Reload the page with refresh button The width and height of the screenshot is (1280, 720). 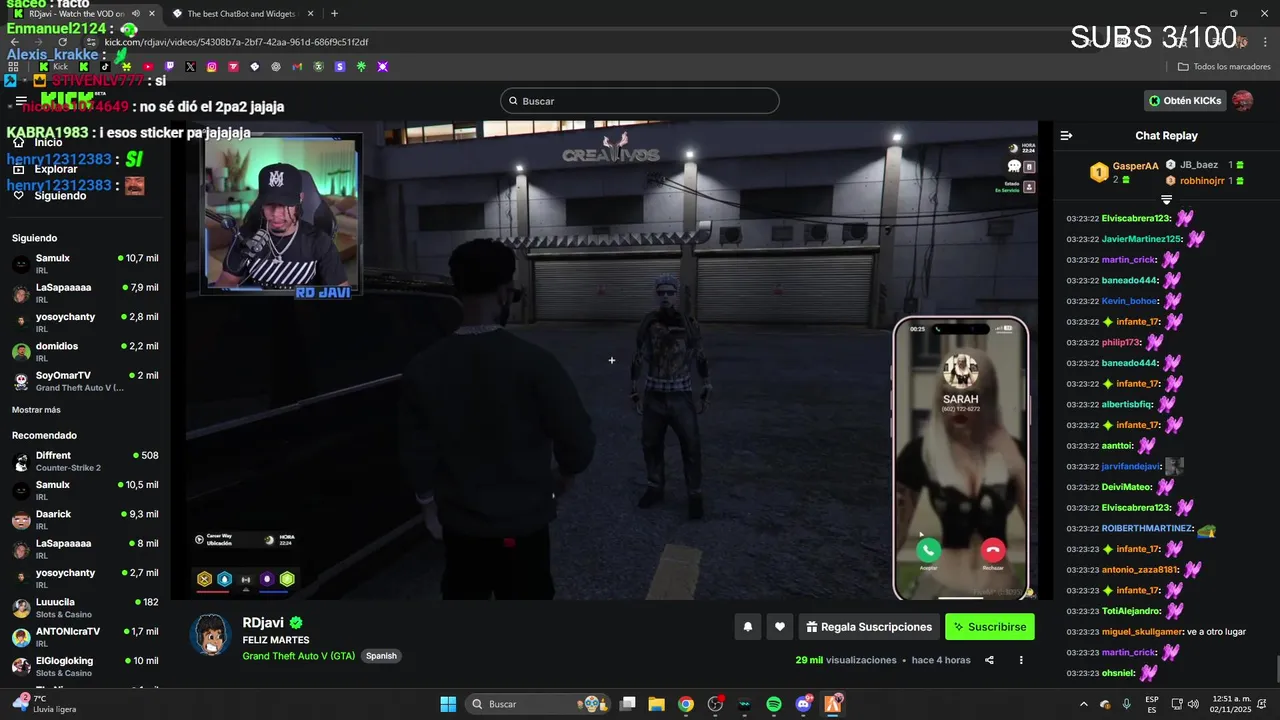[x=62, y=42]
